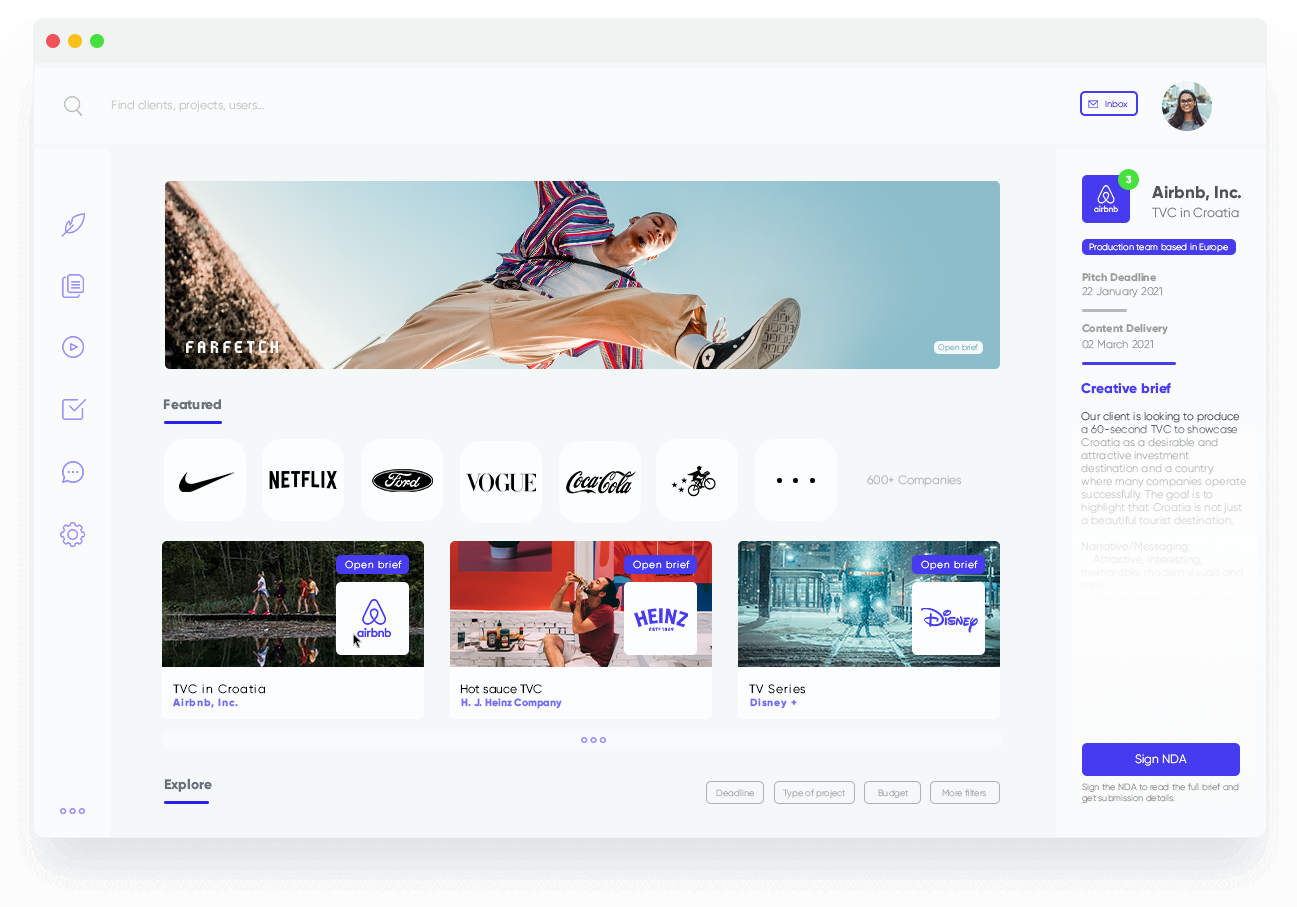
Task: Click the Sign NDA button
Action: click(1161, 759)
